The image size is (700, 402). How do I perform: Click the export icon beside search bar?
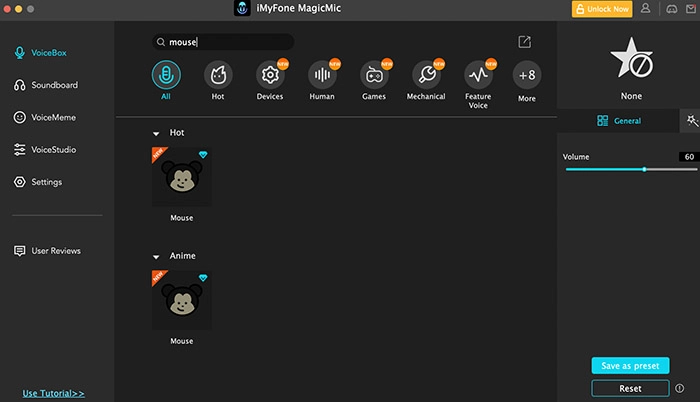525,42
